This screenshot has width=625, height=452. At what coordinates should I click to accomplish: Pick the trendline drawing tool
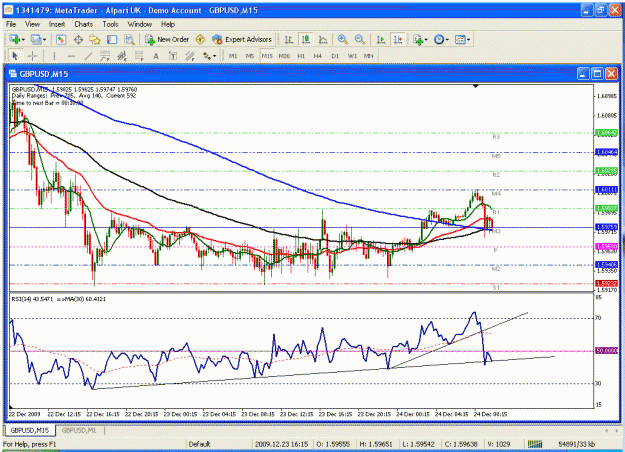click(88, 56)
